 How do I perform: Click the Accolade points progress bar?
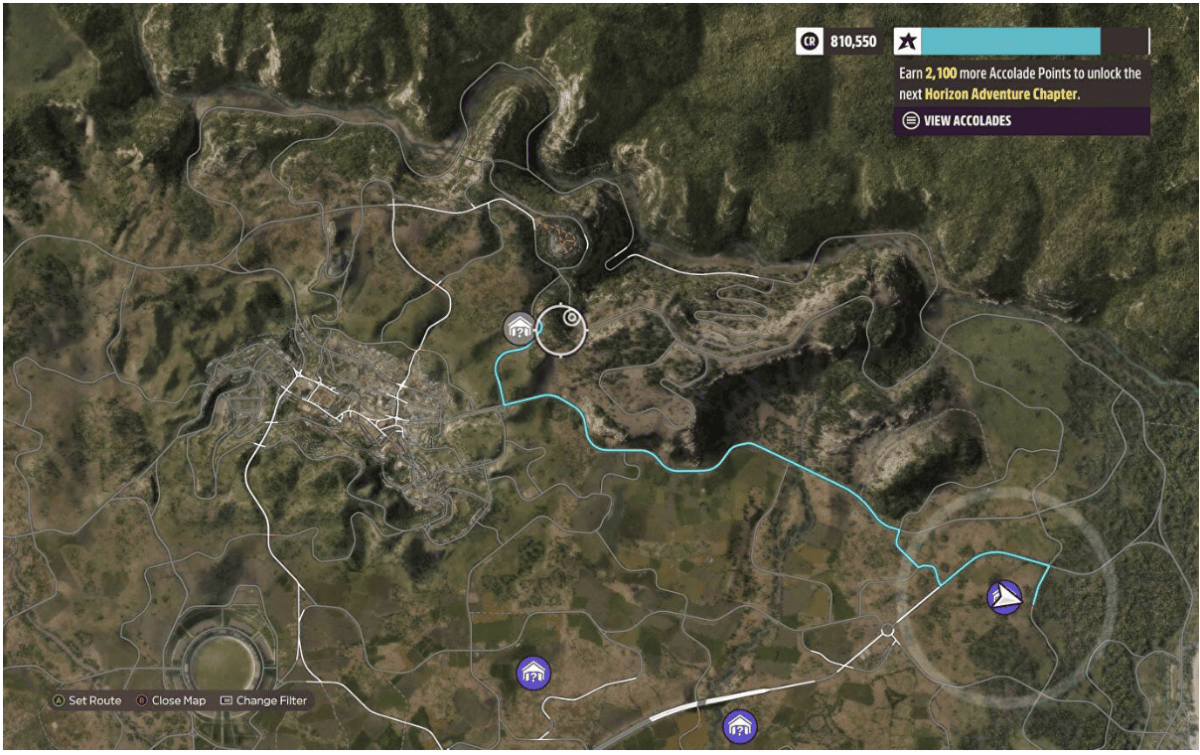click(1035, 41)
